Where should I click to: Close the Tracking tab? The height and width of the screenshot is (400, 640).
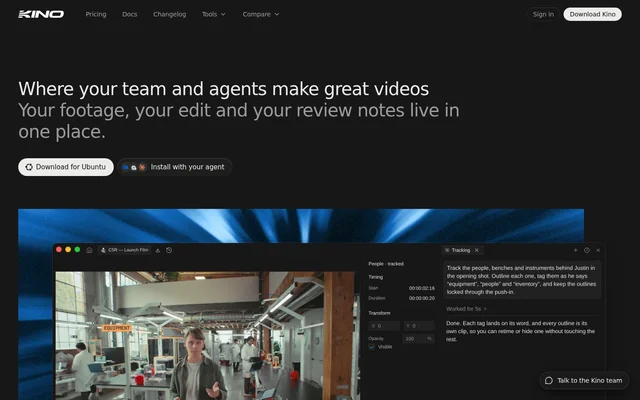(x=476, y=250)
